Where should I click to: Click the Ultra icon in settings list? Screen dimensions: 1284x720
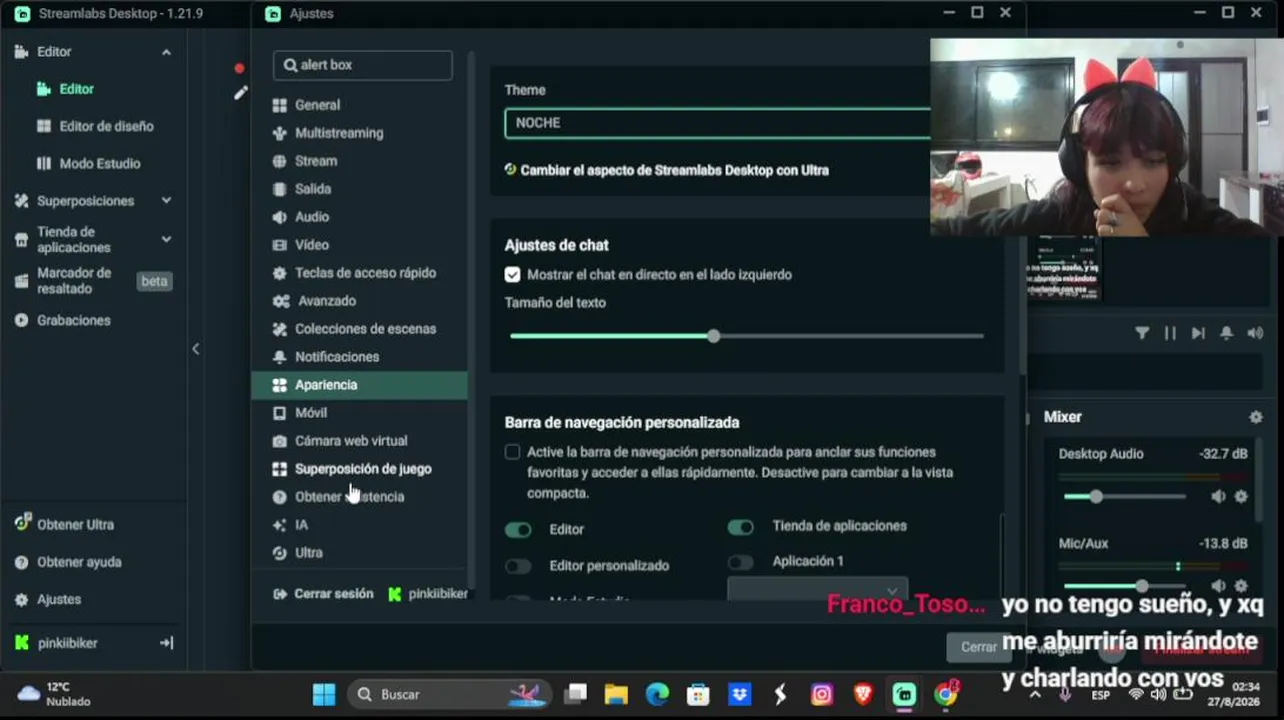(280, 553)
